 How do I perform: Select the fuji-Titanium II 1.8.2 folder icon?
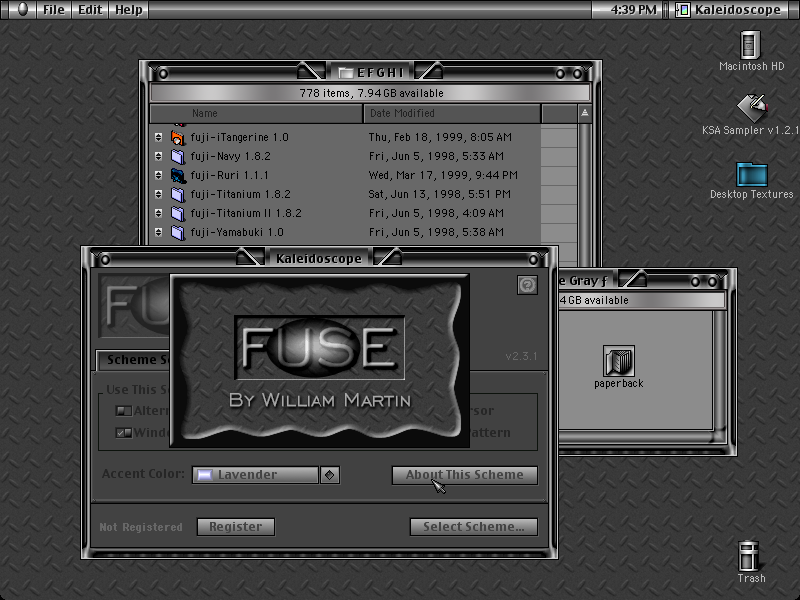point(178,213)
